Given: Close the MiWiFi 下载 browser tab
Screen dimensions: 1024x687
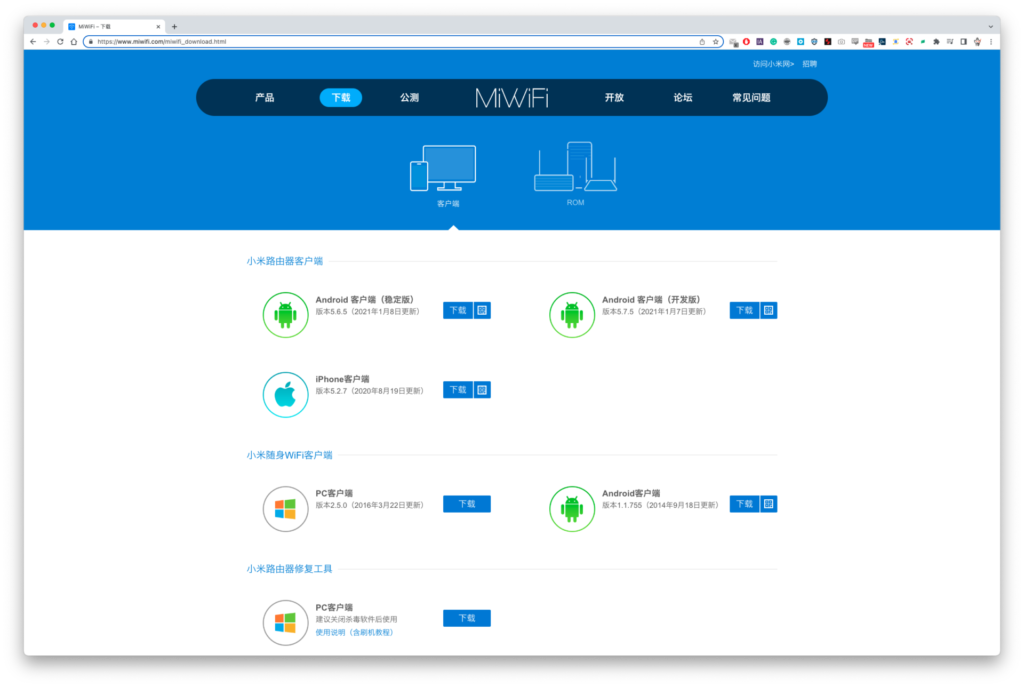Looking at the screenshot, I should (158, 27).
